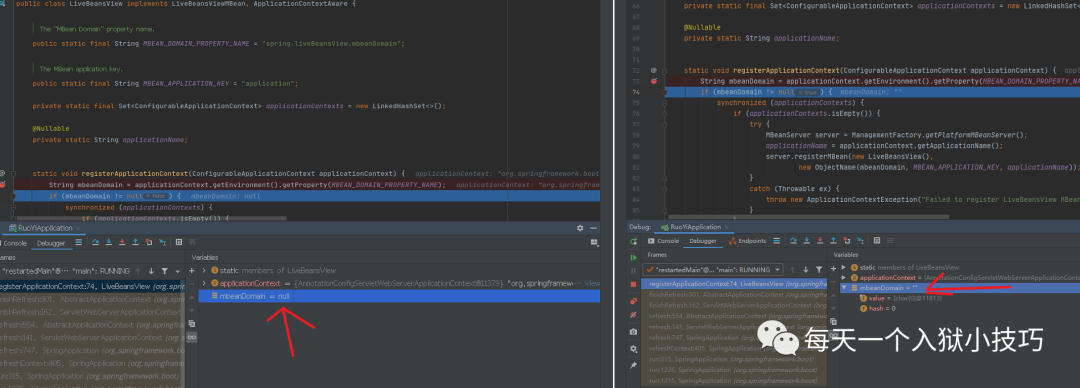Expand static members in right Variables
Screen dimensions: 1080x388
(843, 267)
